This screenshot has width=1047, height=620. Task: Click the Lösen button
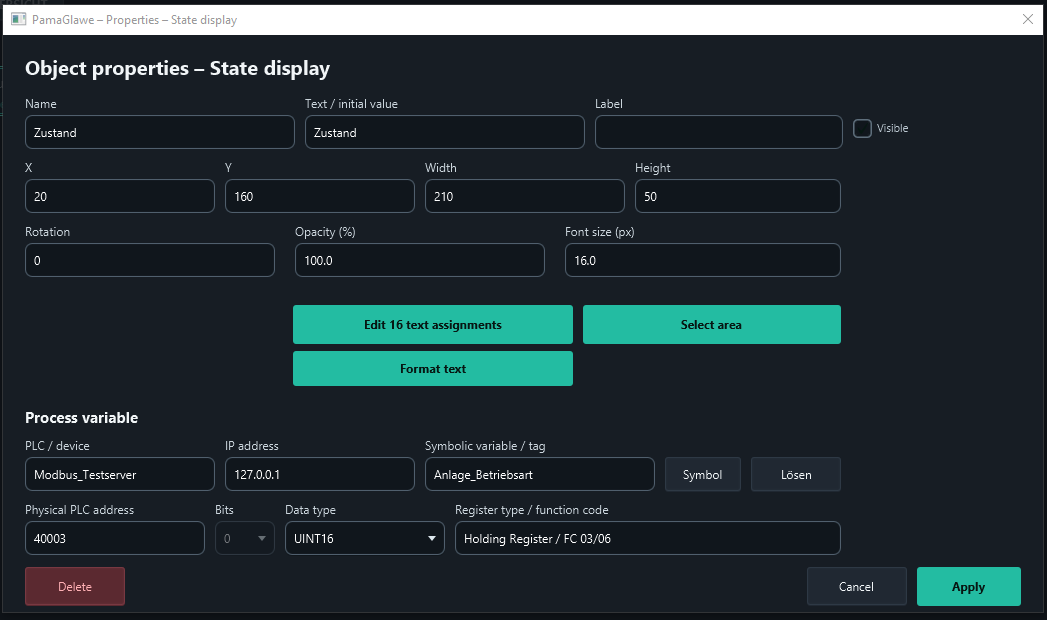796,475
